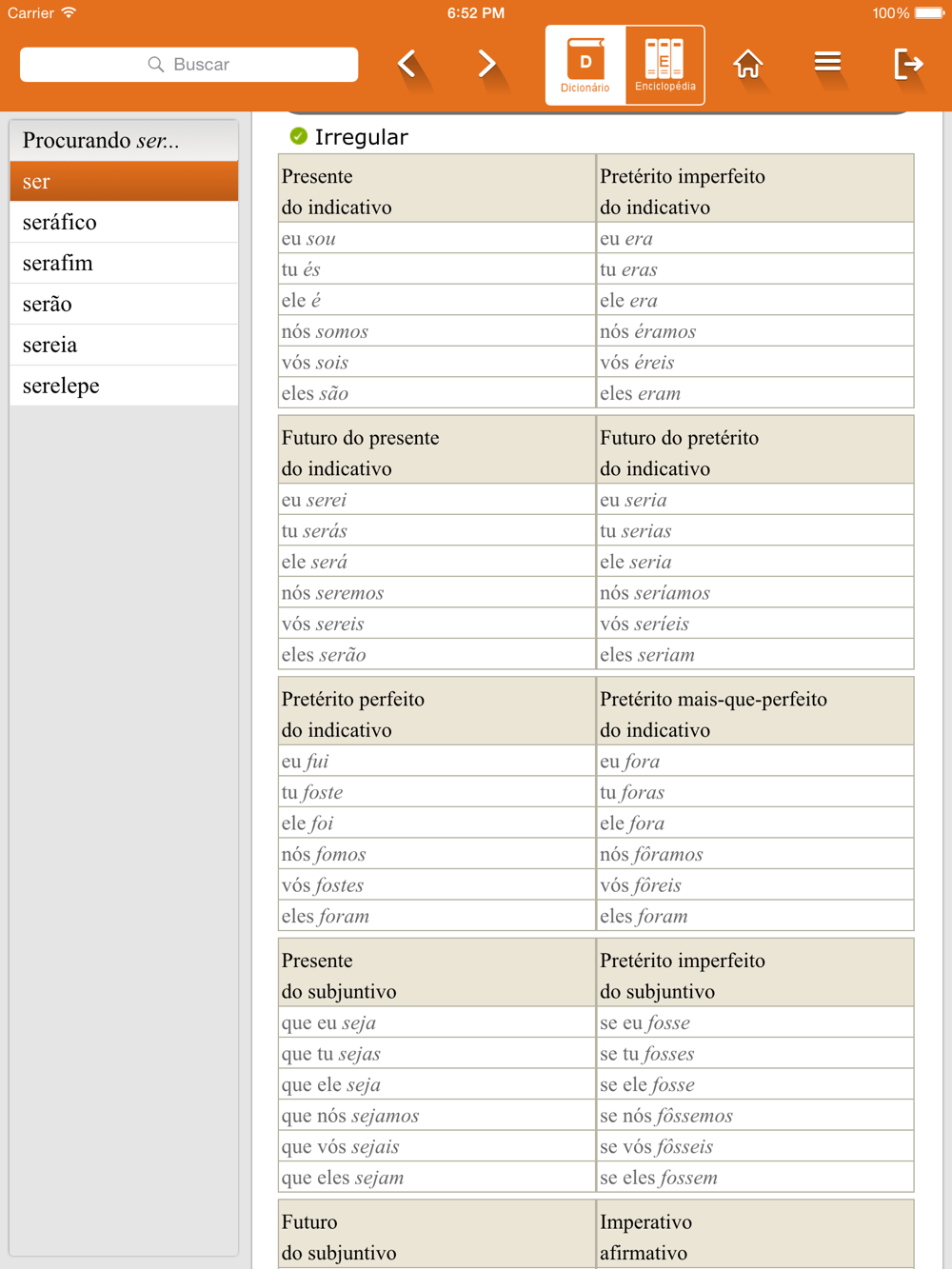This screenshot has height=1269, width=952.
Task: Select 'serelepe' in the results list
Action: (x=124, y=386)
